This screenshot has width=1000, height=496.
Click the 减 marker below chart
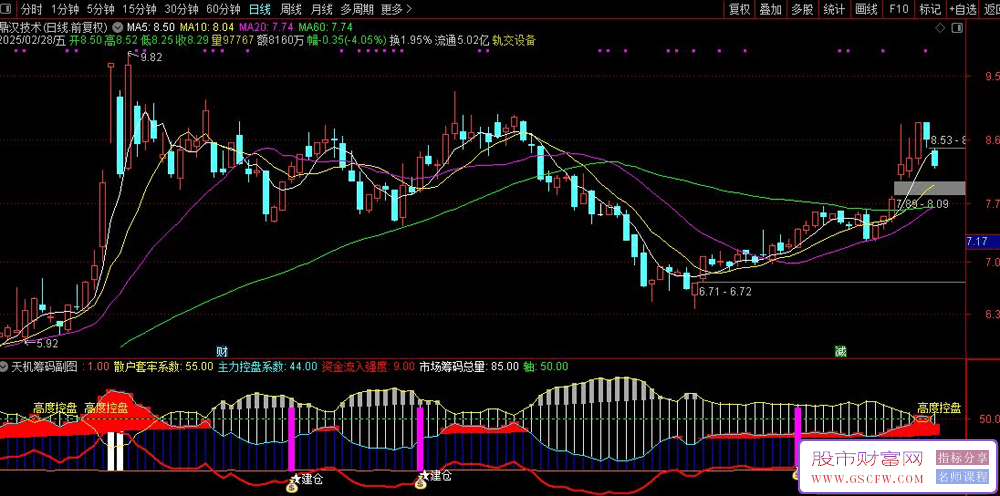pyautogui.click(x=840, y=351)
